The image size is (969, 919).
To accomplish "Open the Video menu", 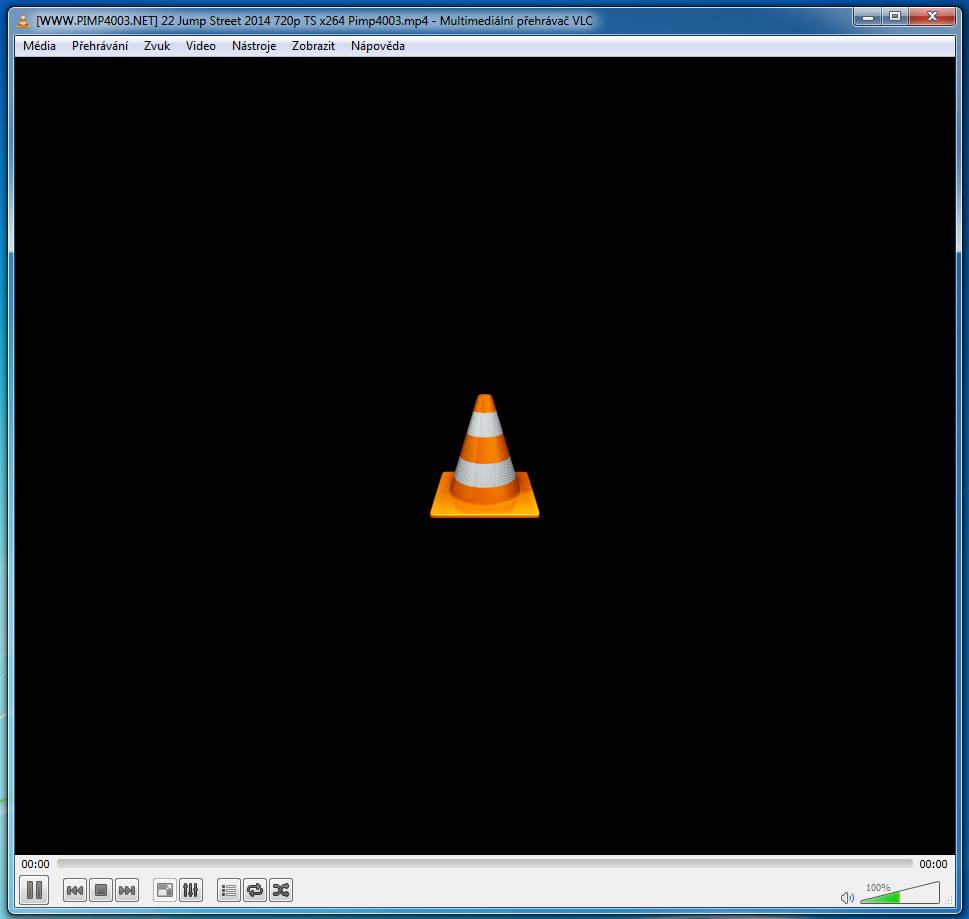I will [200, 46].
